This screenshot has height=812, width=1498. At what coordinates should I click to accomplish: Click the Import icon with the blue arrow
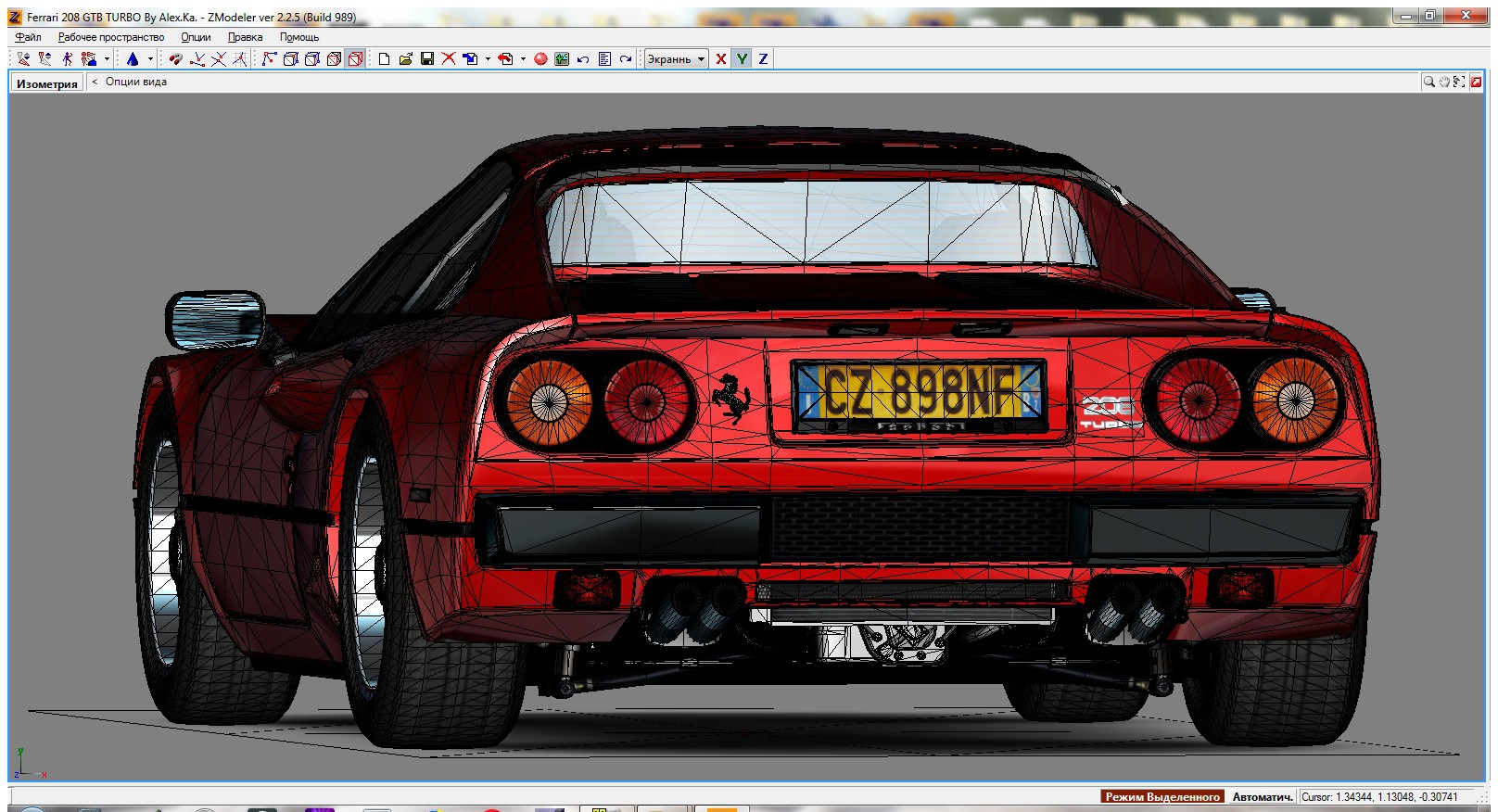click(470, 58)
